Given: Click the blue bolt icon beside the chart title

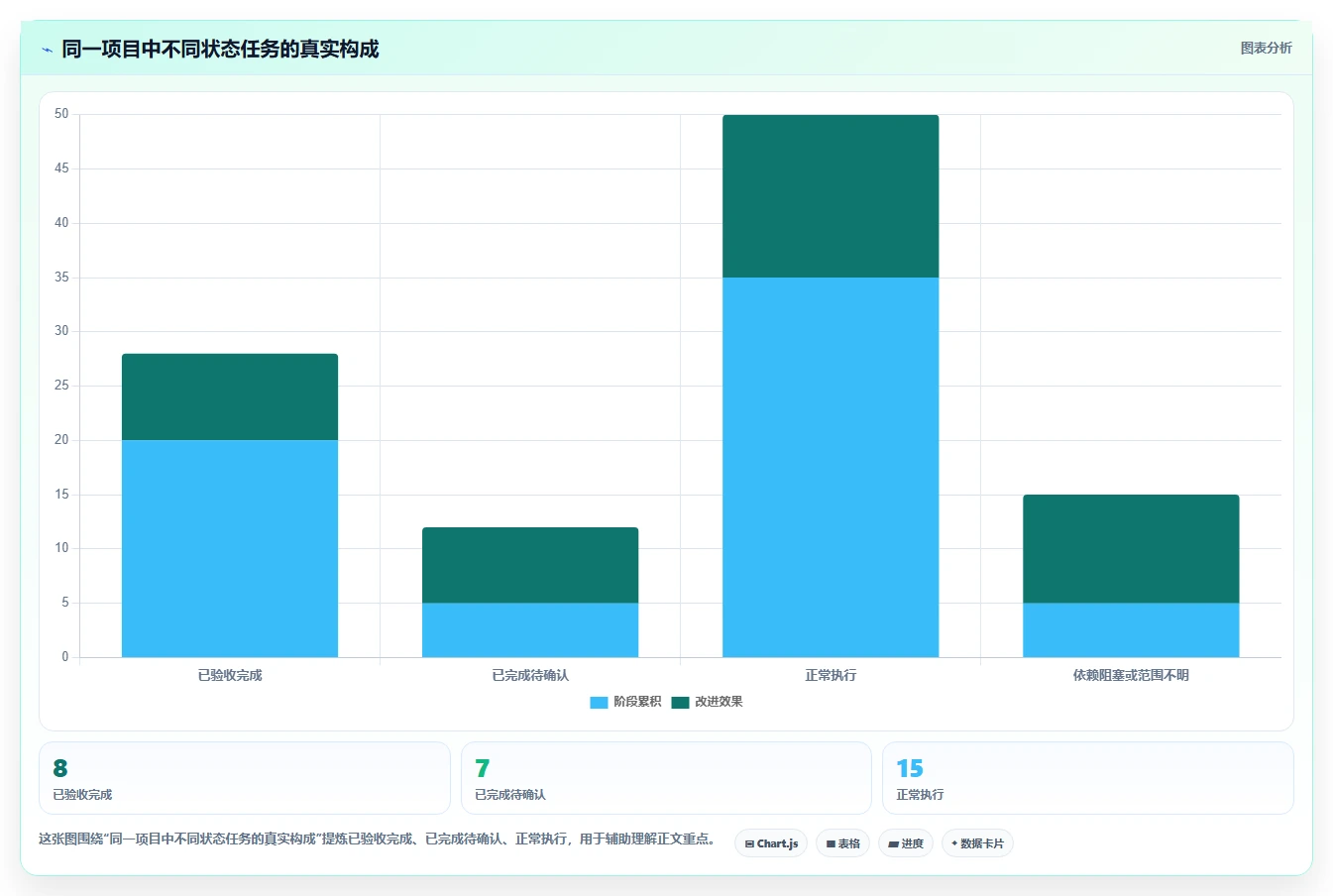Looking at the screenshot, I should point(47,50).
